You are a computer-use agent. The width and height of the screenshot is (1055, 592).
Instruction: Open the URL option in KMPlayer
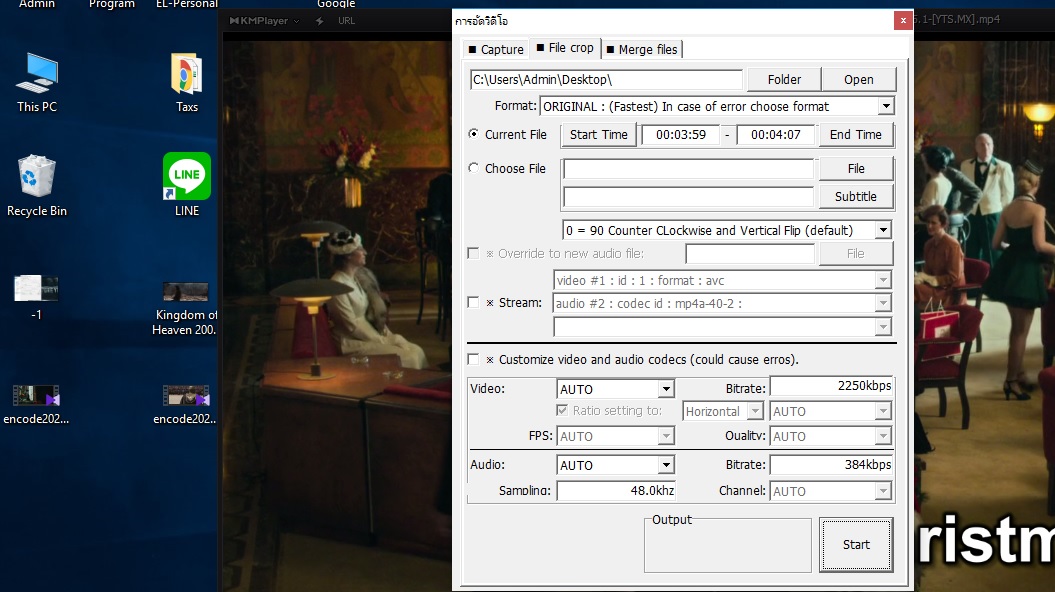click(347, 21)
